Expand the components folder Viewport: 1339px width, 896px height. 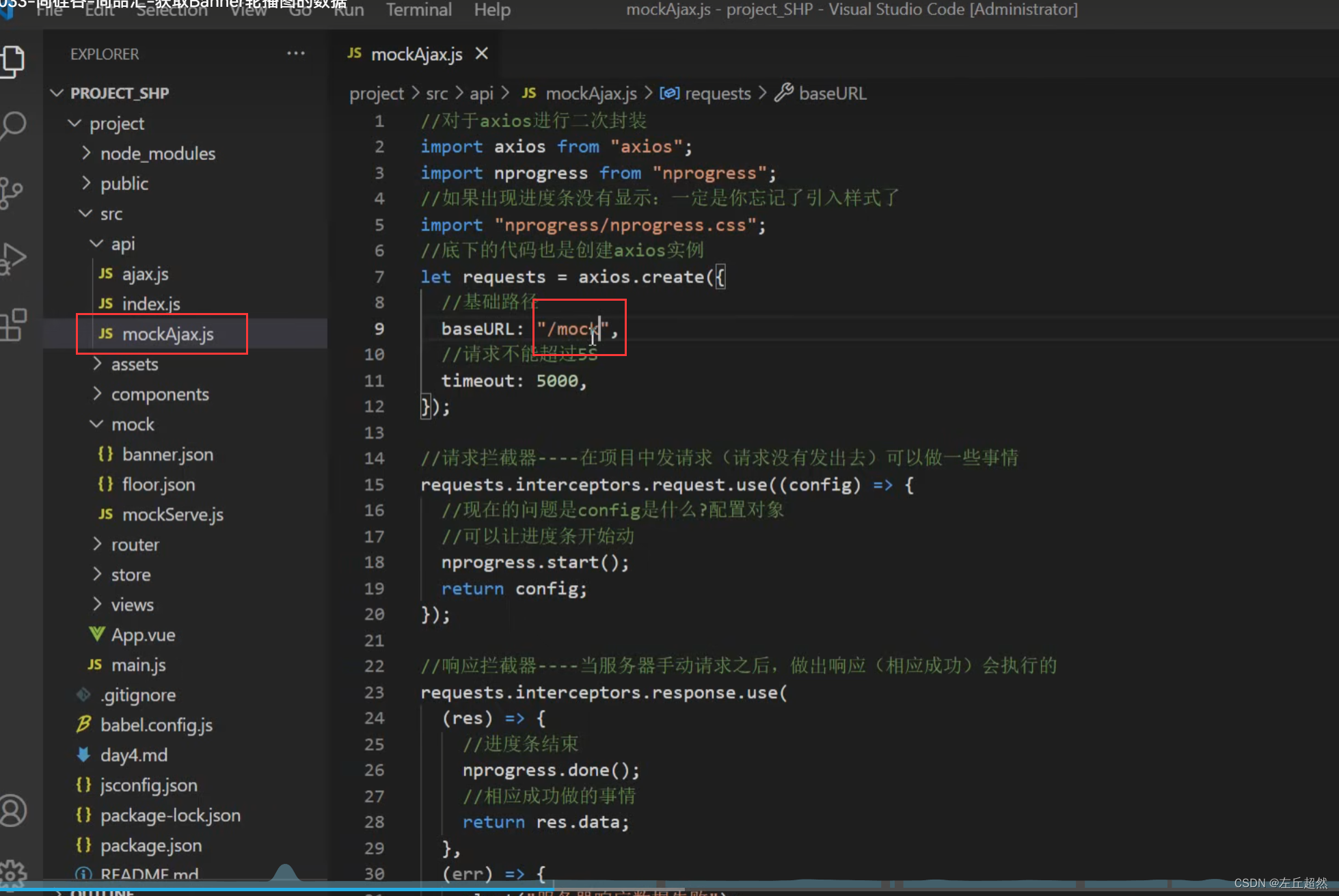159,394
